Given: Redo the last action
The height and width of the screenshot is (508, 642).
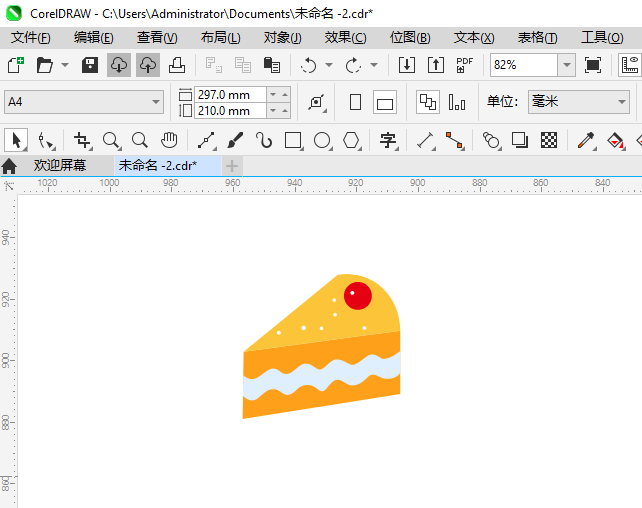Looking at the screenshot, I should (x=353, y=65).
